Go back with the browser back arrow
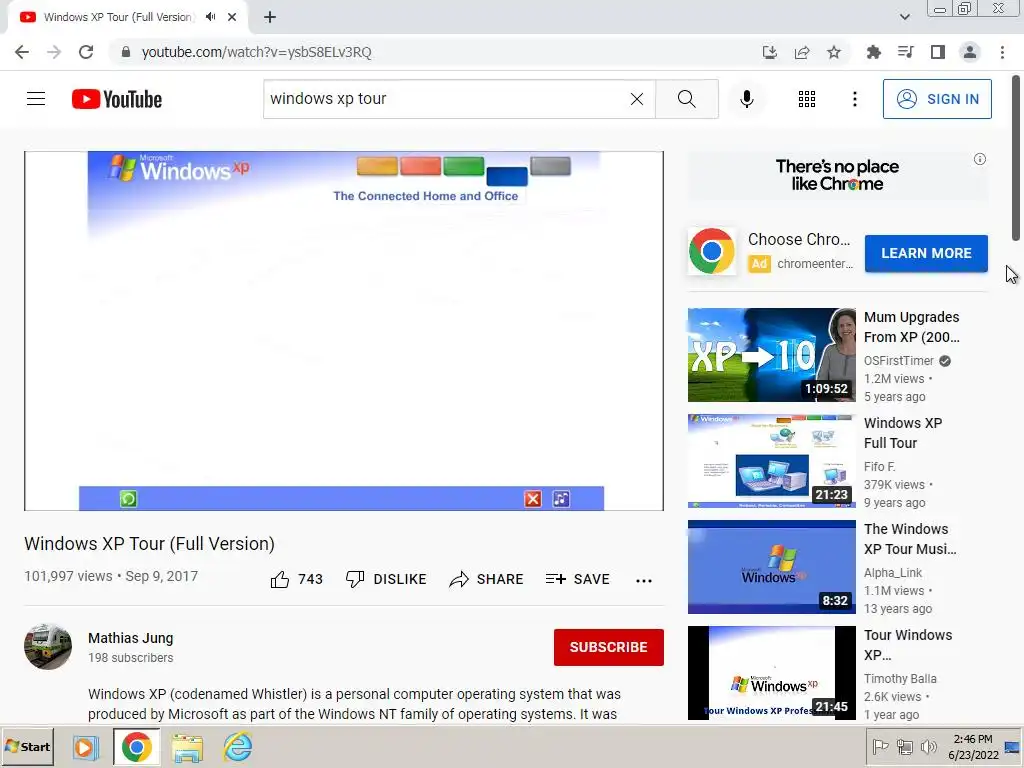The image size is (1024, 768). pos(22,52)
